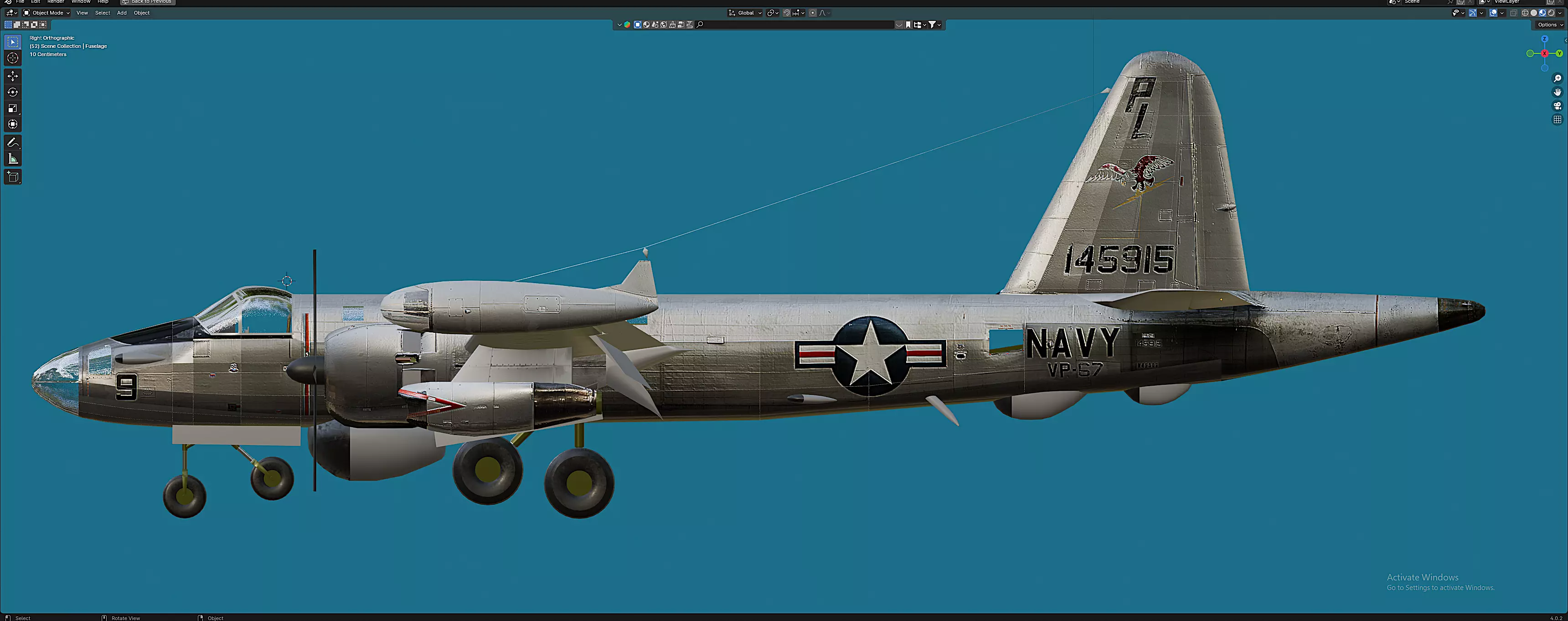This screenshot has width=1568, height=621.
Task: Open the pivot point dropdown
Action: coord(773,13)
